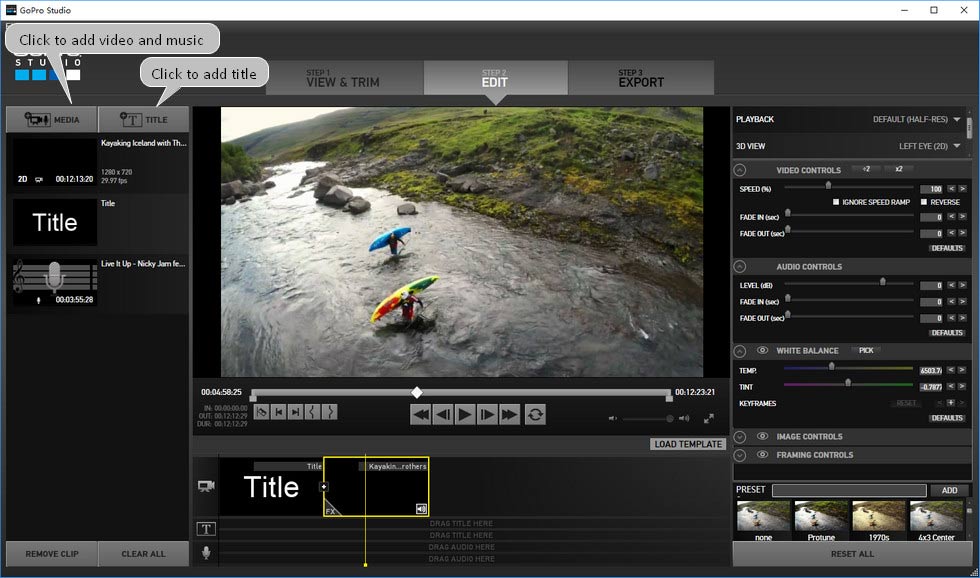980x578 pixels.
Task: Click the rewind playback icon
Action: [x=421, y=414]
